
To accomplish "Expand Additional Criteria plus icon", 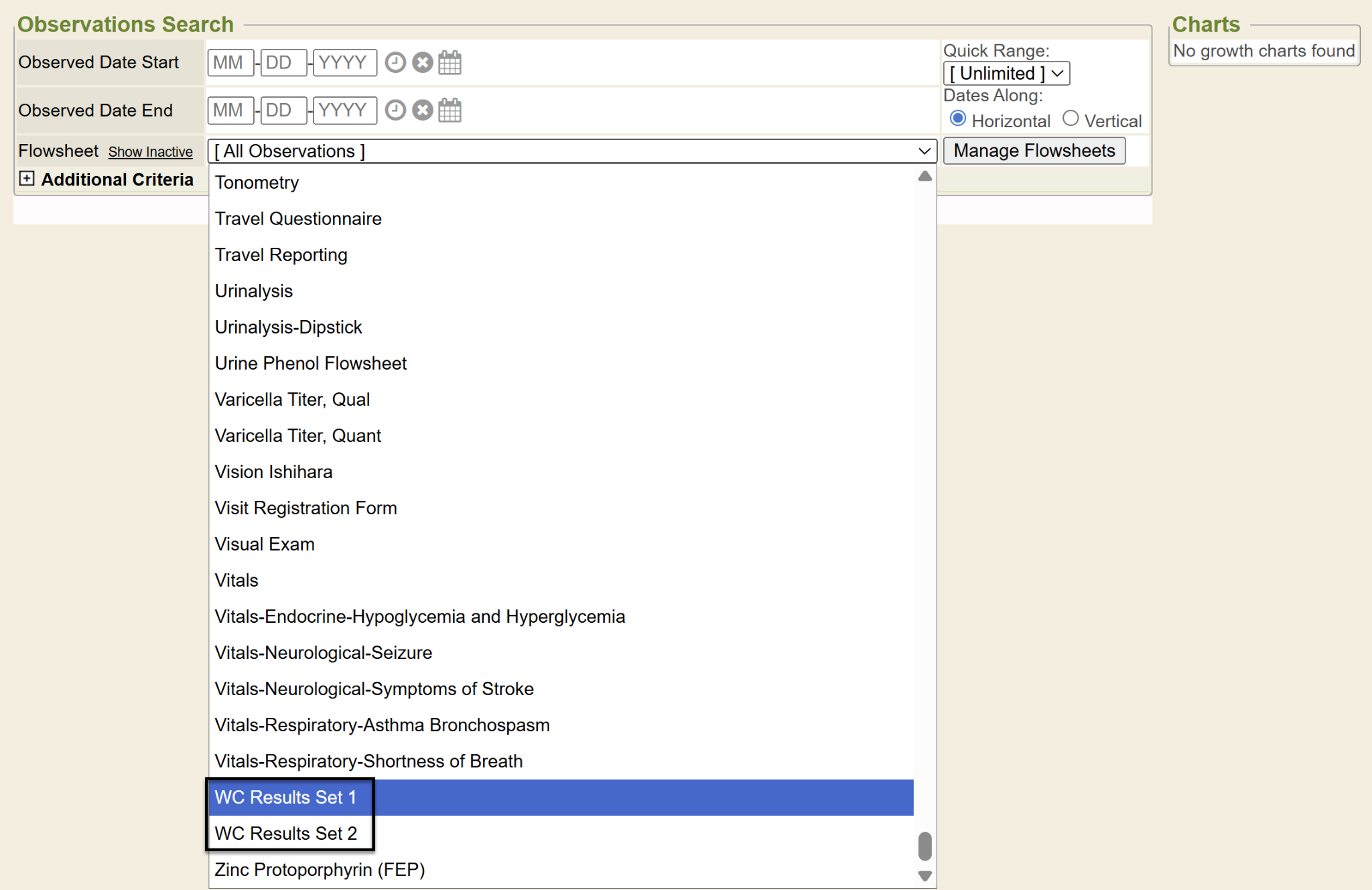I will (x=27, y=178).
